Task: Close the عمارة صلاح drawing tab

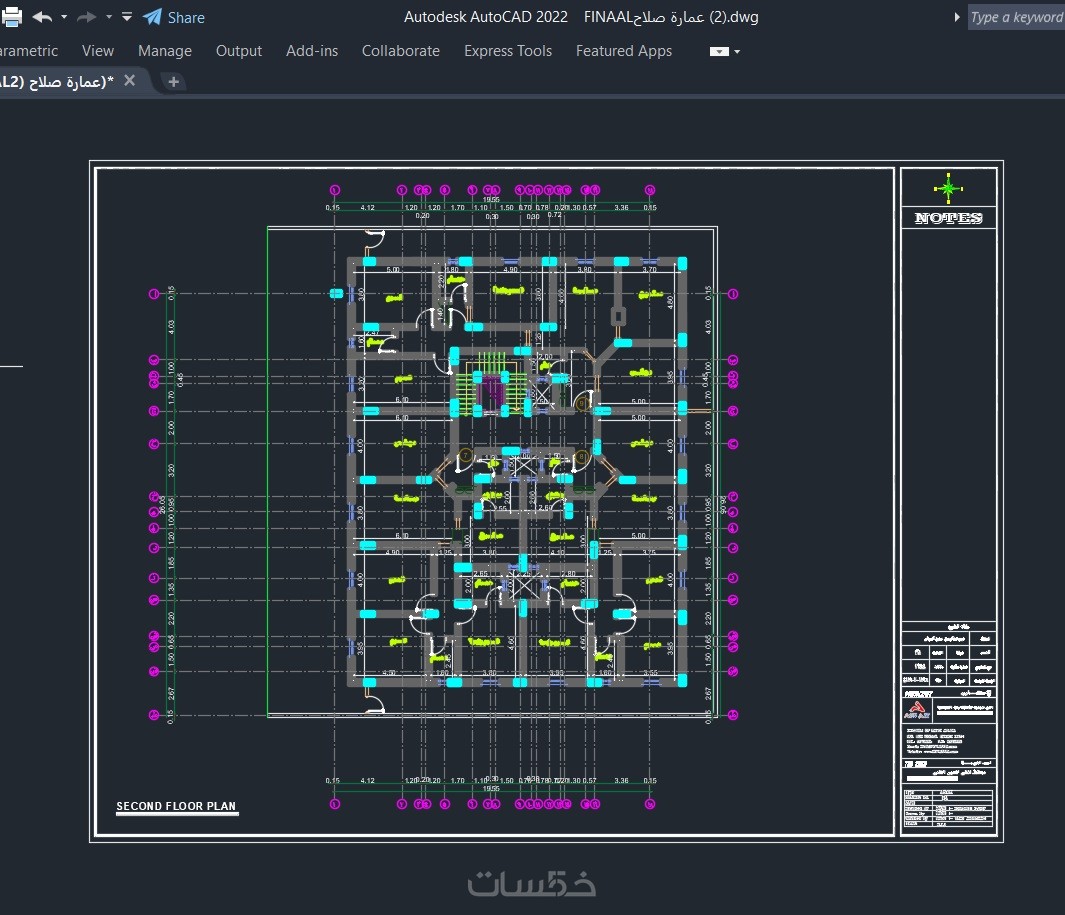Action: coord(129,81)
